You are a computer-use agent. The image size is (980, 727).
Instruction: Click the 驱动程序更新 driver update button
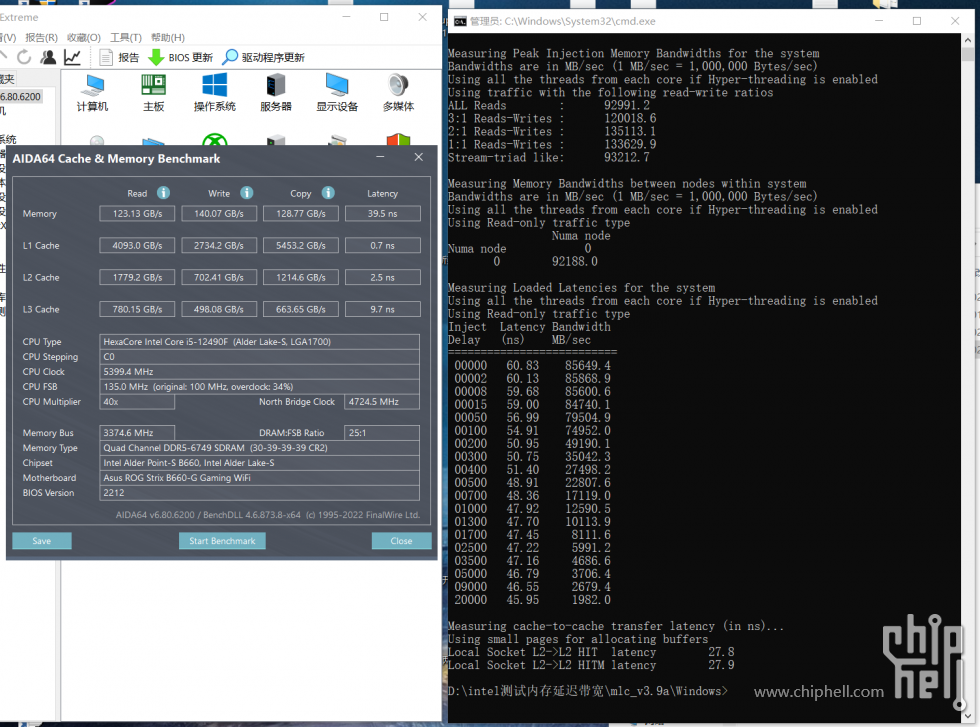264,58
